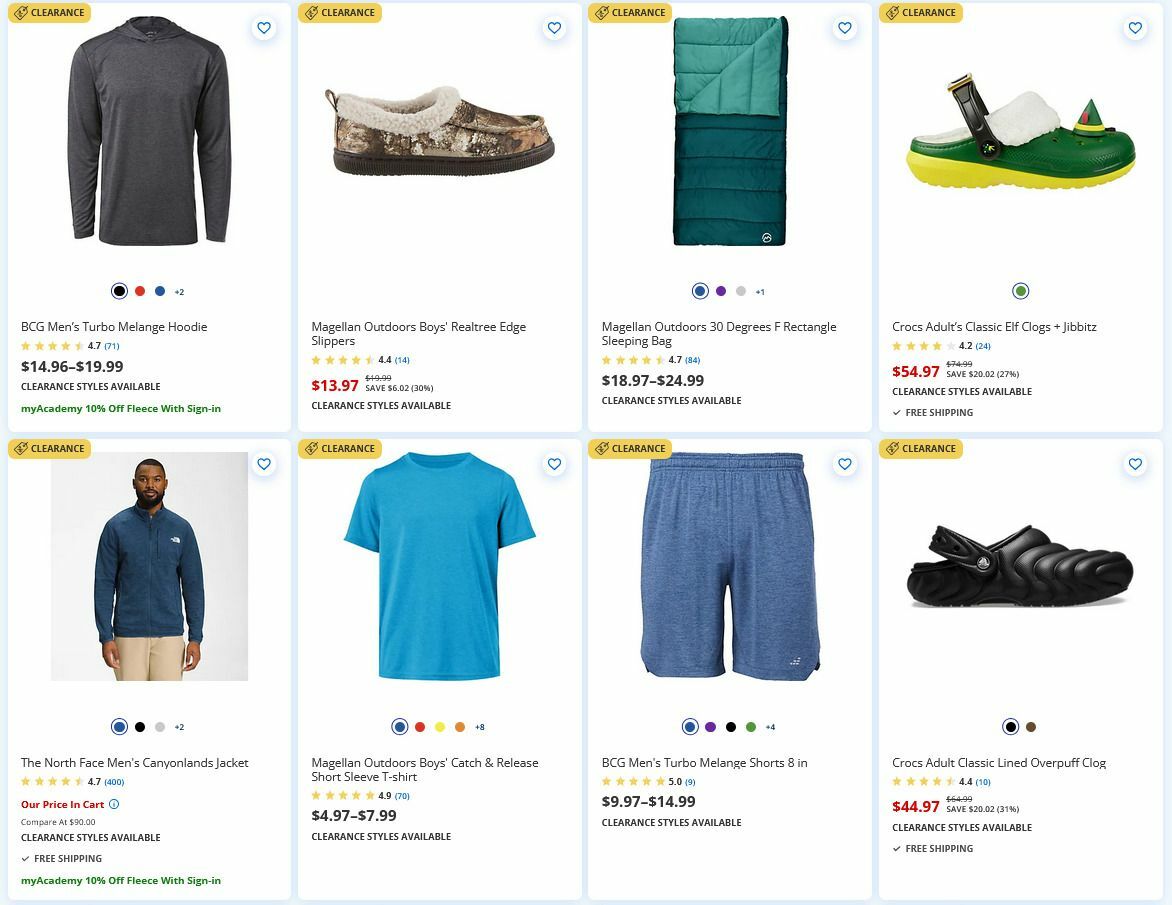Viewport: 1172px width, 905px height.
Task: Click the heart icon on Crocs Overpuff Clog
Action: tap(1135, 464)
